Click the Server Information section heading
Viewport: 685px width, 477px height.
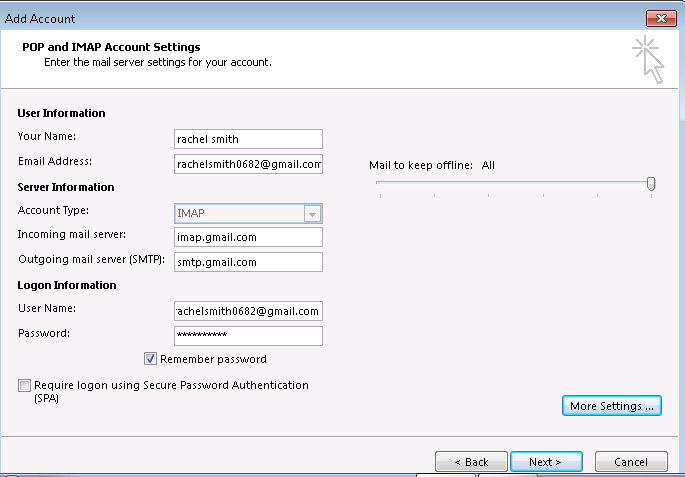(x=66, y=187)
